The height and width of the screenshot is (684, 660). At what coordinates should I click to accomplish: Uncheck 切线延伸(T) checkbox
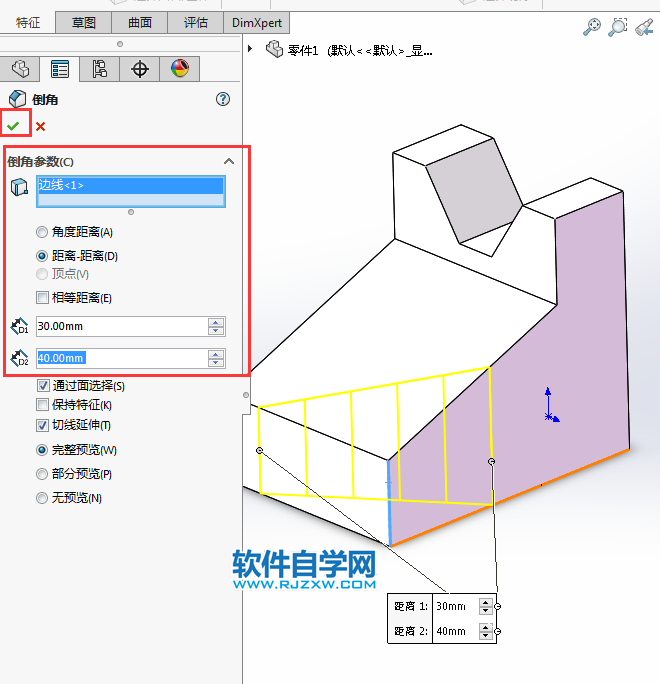point(42,425)
